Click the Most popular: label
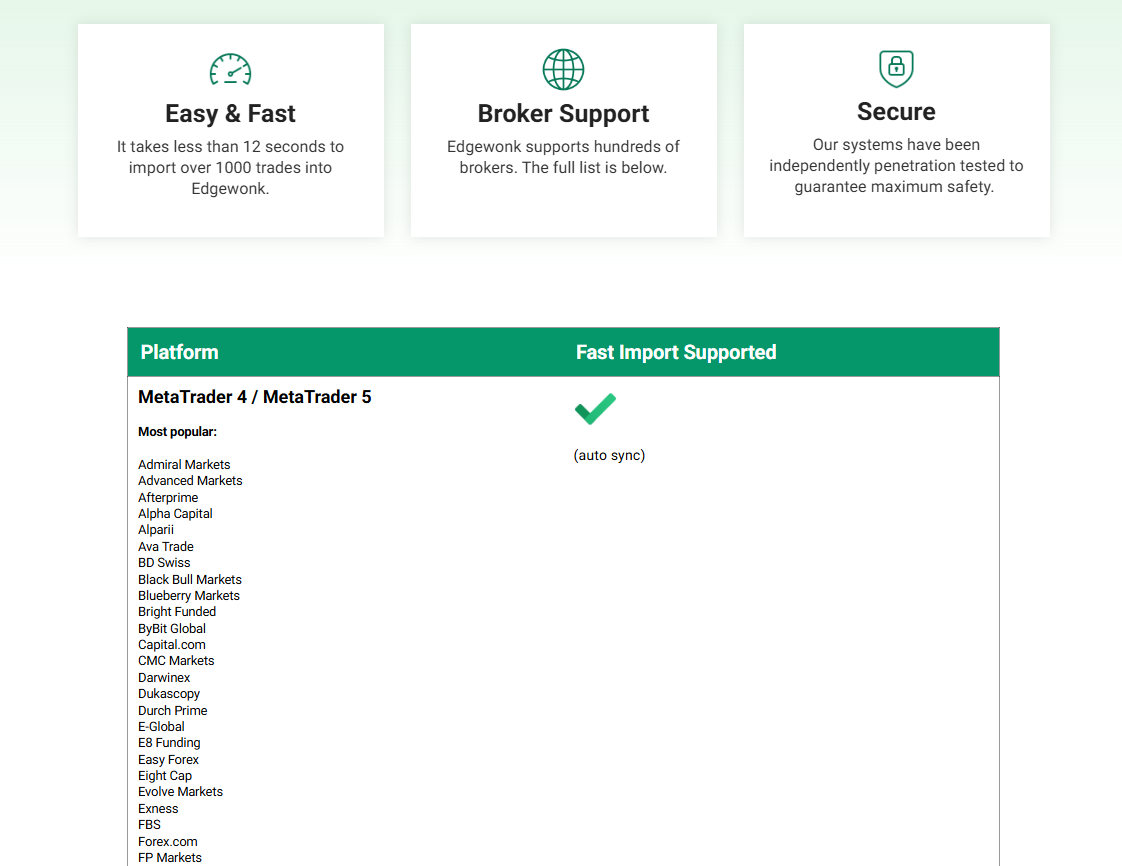The height and width of the screenshot is (866, 1122). pos(177,432)
